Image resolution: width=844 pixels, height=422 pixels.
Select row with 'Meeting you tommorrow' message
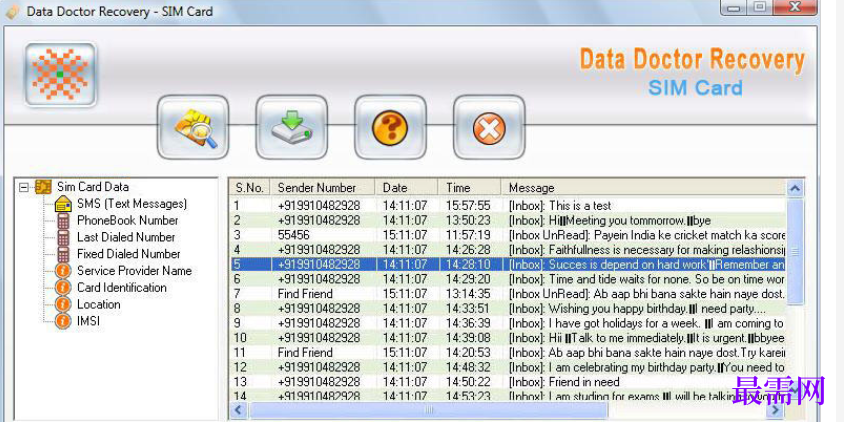tap(508, 220)
